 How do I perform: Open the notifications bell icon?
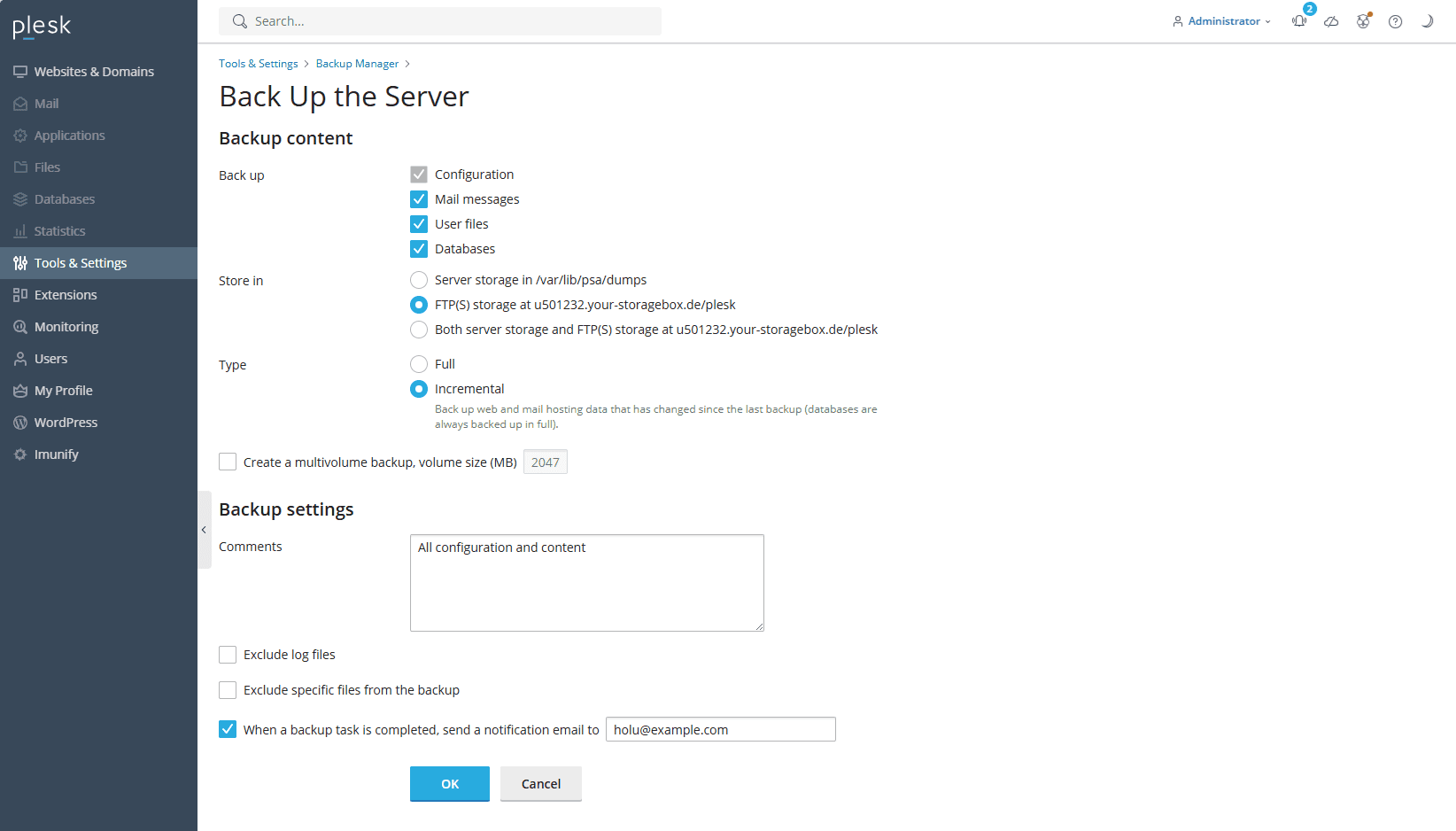pos(1299,21)
